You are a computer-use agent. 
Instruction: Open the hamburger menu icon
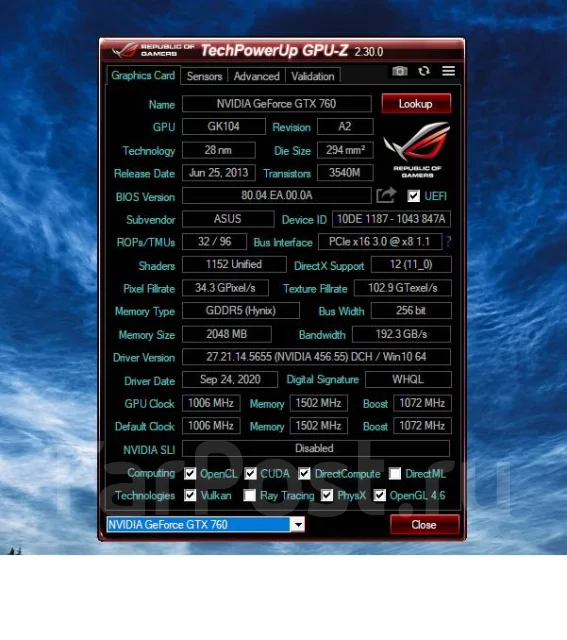click(x=449, y=71)
